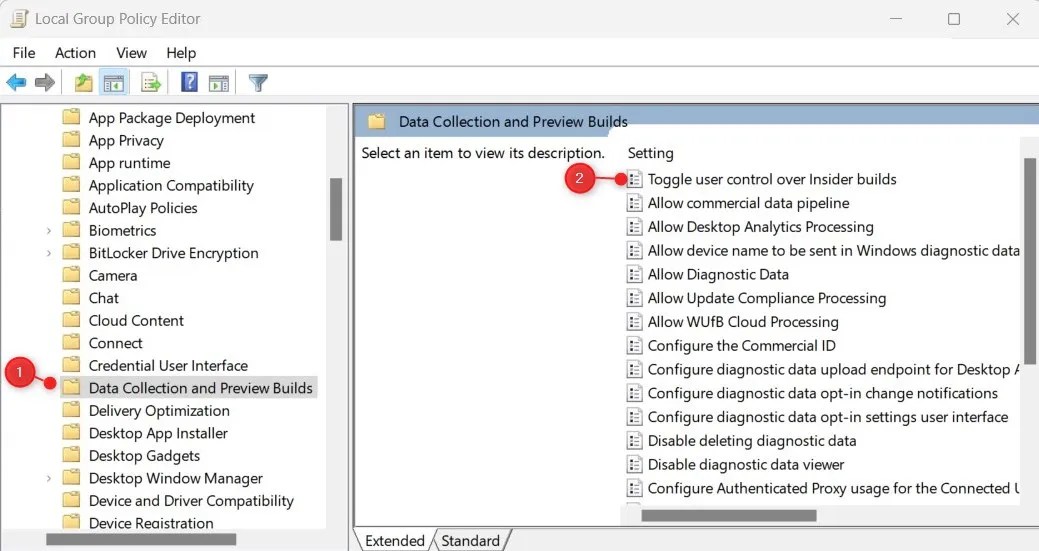Screen dimensions: 1039x551
Task: Select diagnostic data opt-in change notifications policy
Action: (x=822, y=393)
